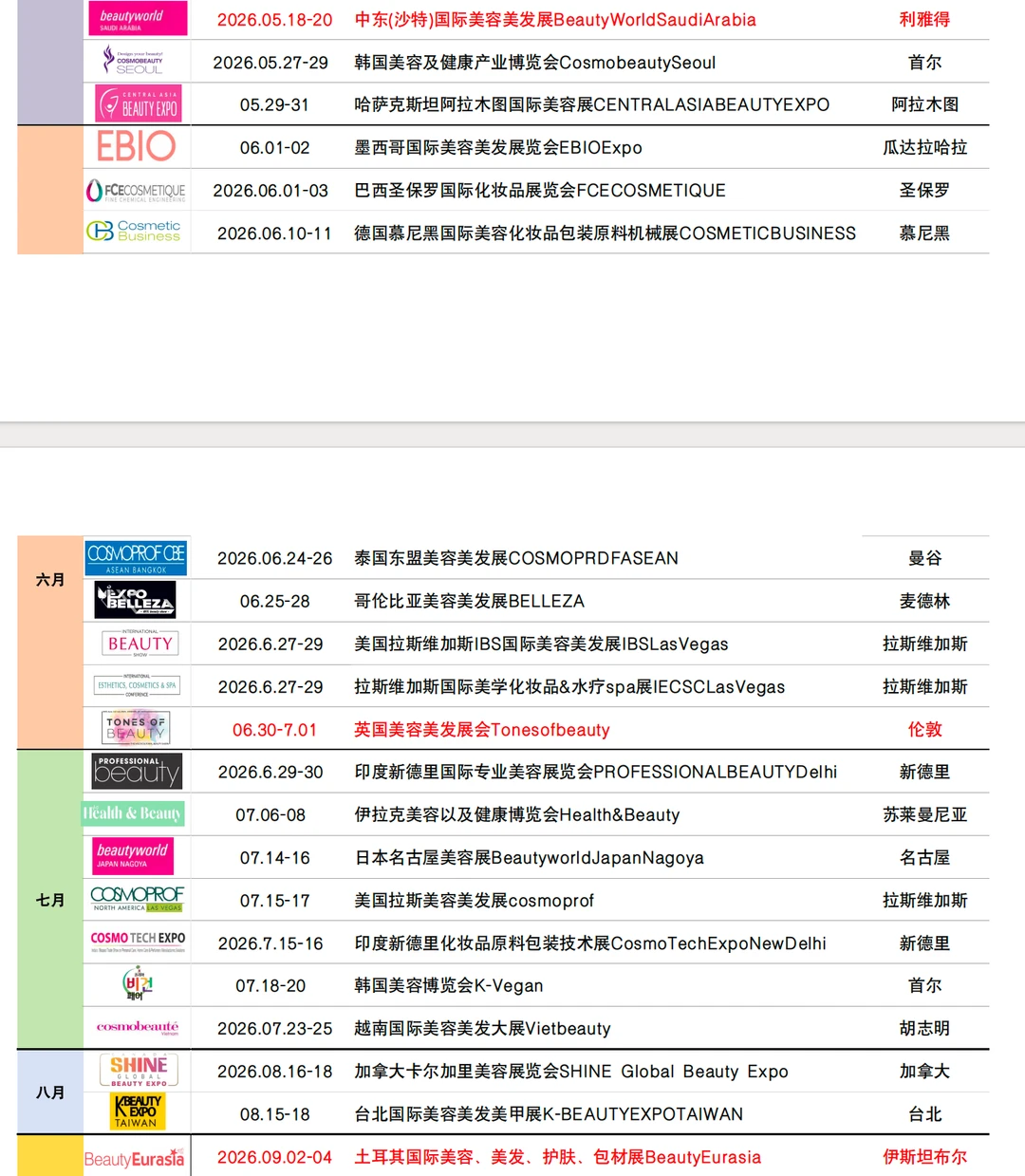Click the 七月 month label
This screenshot has height=1176, width=1025.
tap(50, 900)
